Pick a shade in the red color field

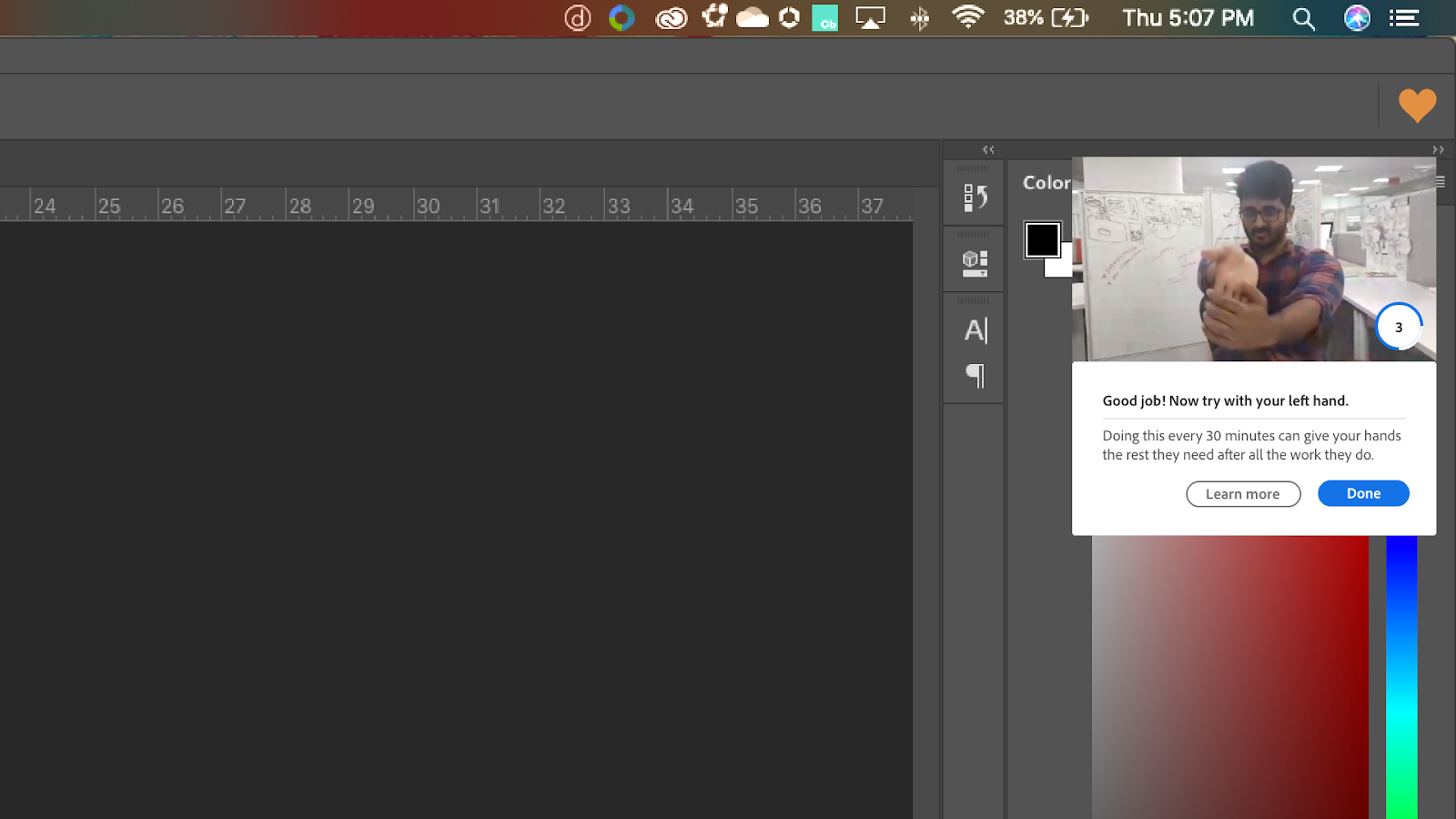pyautogui.click(x=1230, y=677)
